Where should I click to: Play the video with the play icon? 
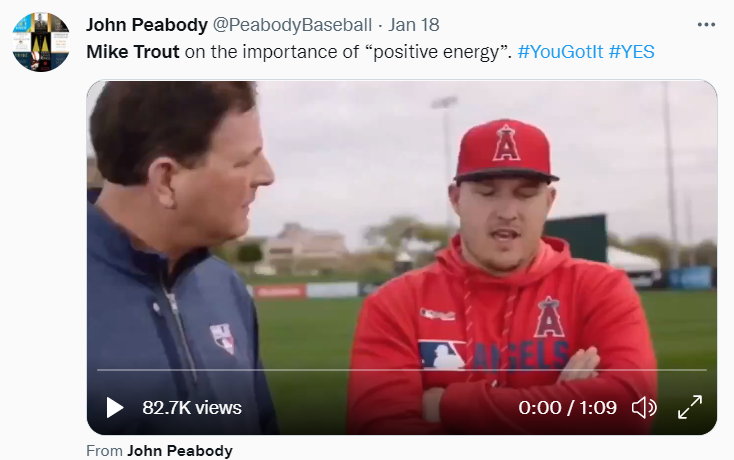[x=115, y=408]
